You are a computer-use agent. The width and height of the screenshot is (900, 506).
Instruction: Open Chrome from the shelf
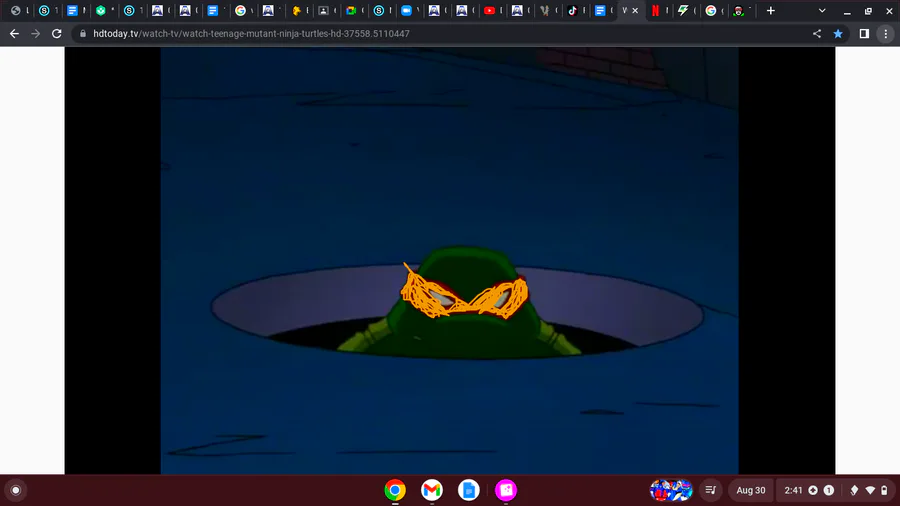point(395,490)
